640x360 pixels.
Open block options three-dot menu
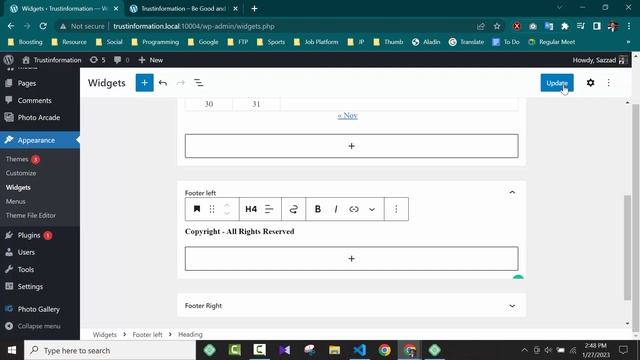click(396, 209)
